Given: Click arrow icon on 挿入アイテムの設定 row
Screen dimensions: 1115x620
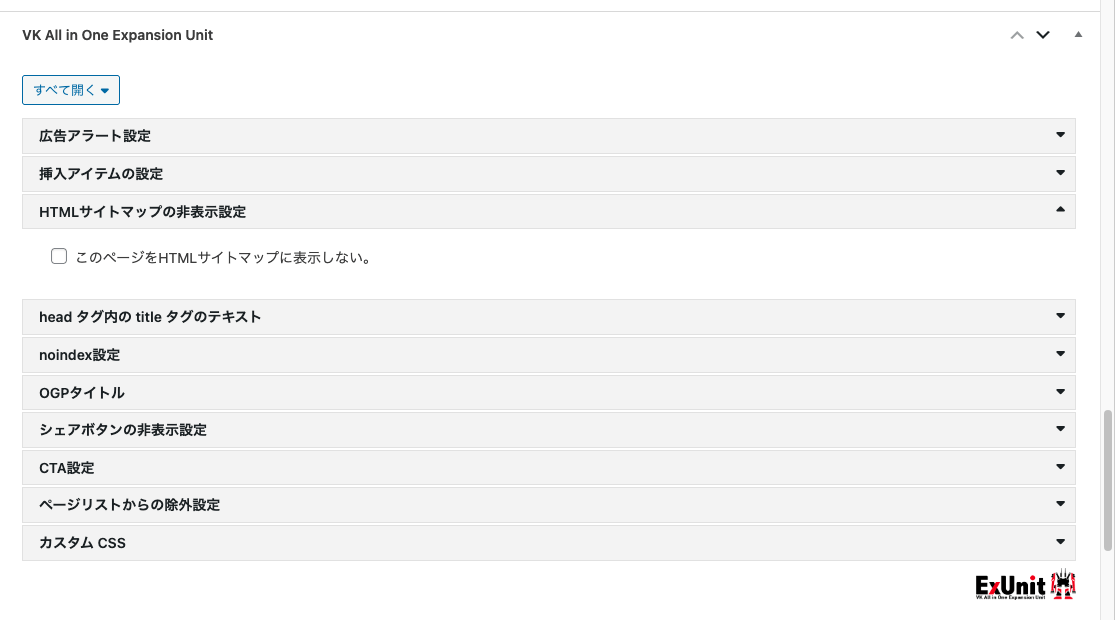Looking at the screenshot, I should click(x=1060, y=173).
